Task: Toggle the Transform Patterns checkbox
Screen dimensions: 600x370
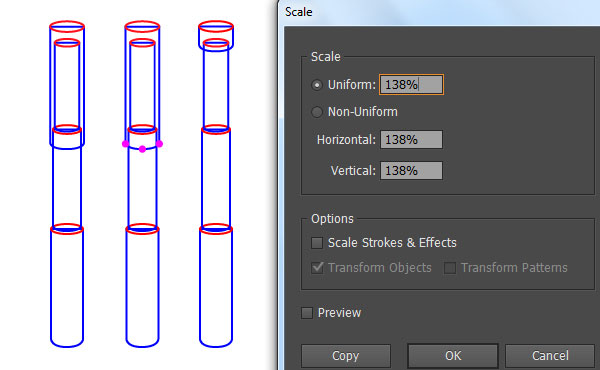Action: 450,268
